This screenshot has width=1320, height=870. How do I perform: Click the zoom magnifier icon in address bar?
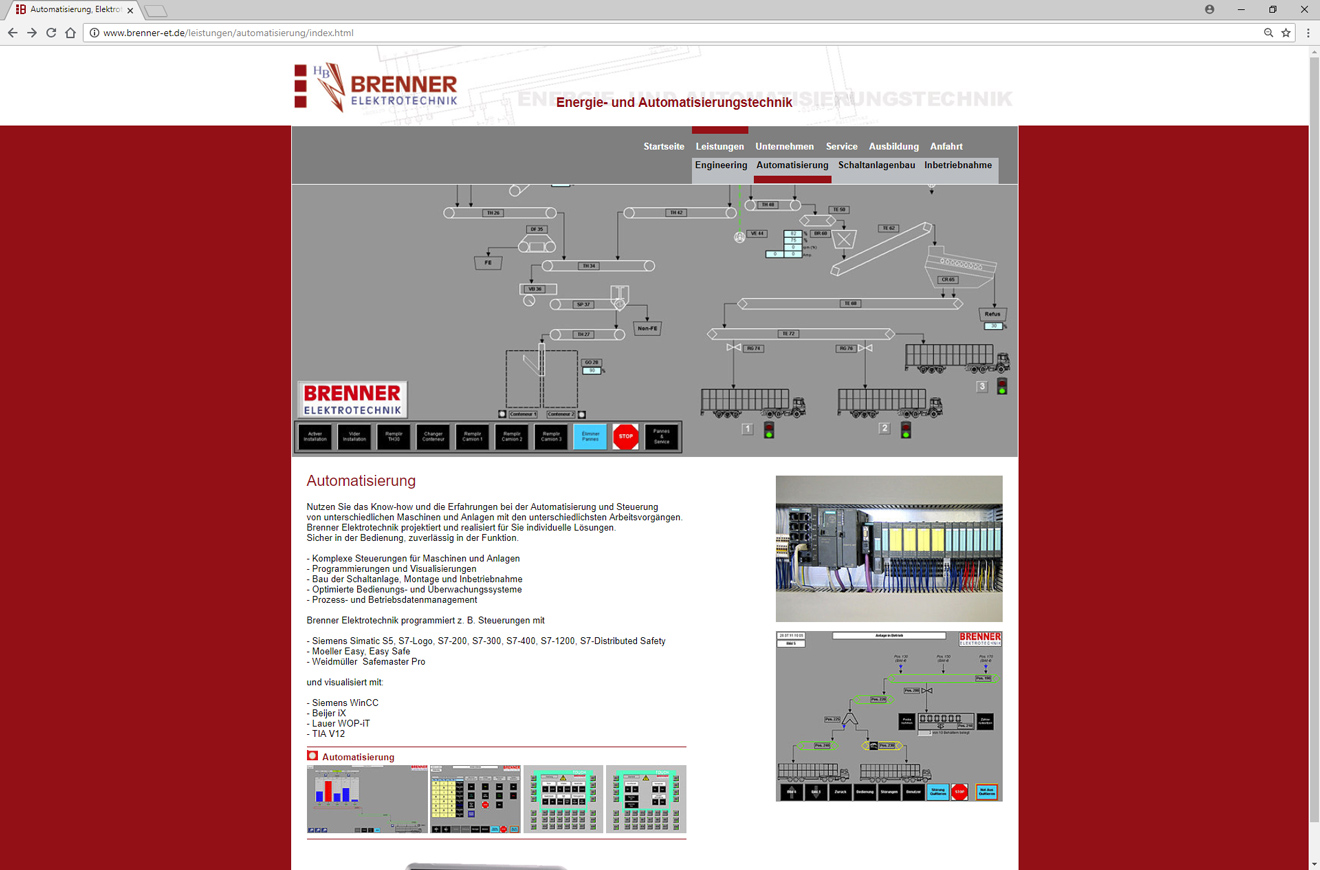pos(1268,33)
